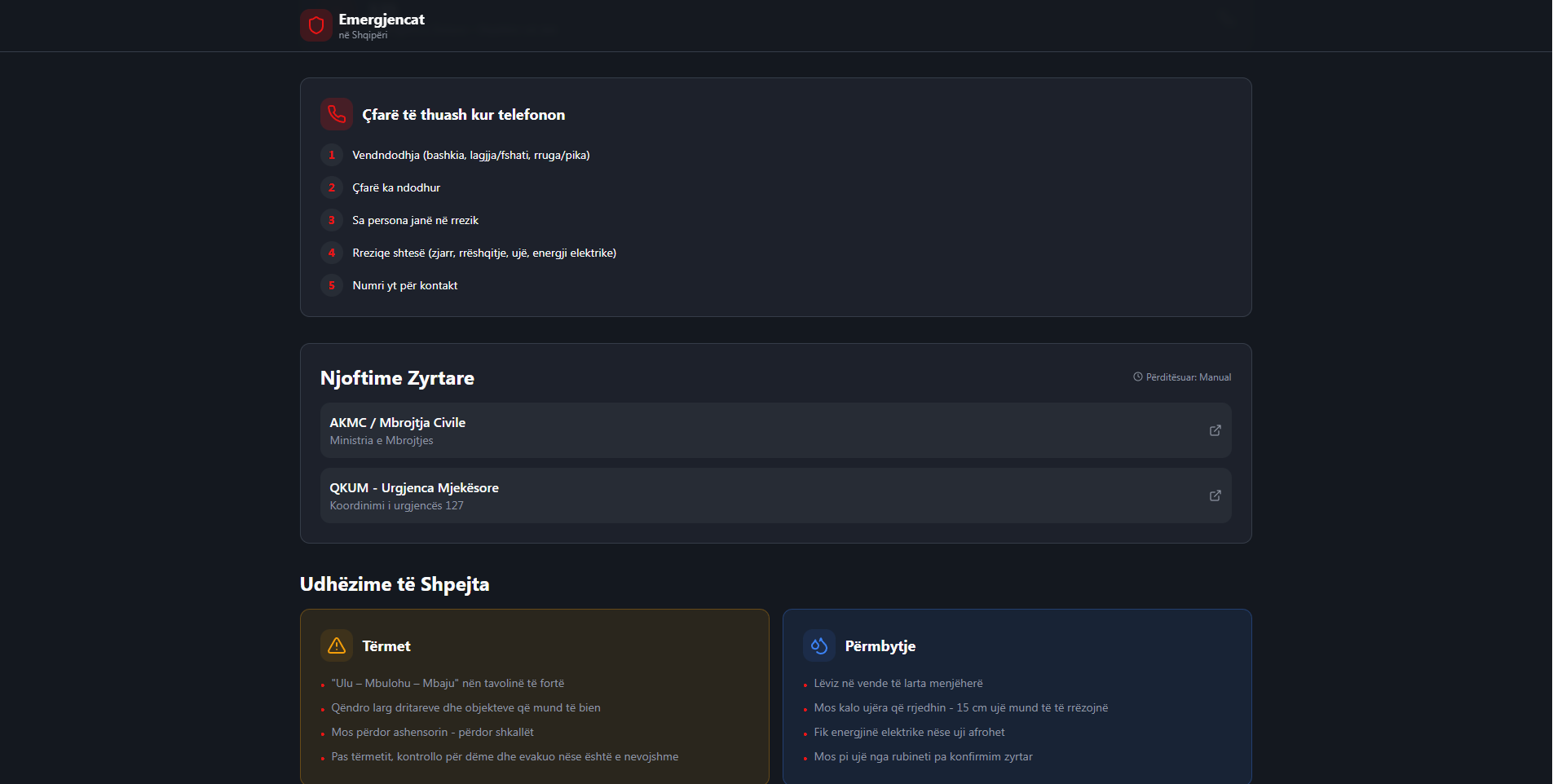The image size is (1553, 784).
Task: Click the Tërmet warning triangle icon
Action: point(336,645)
